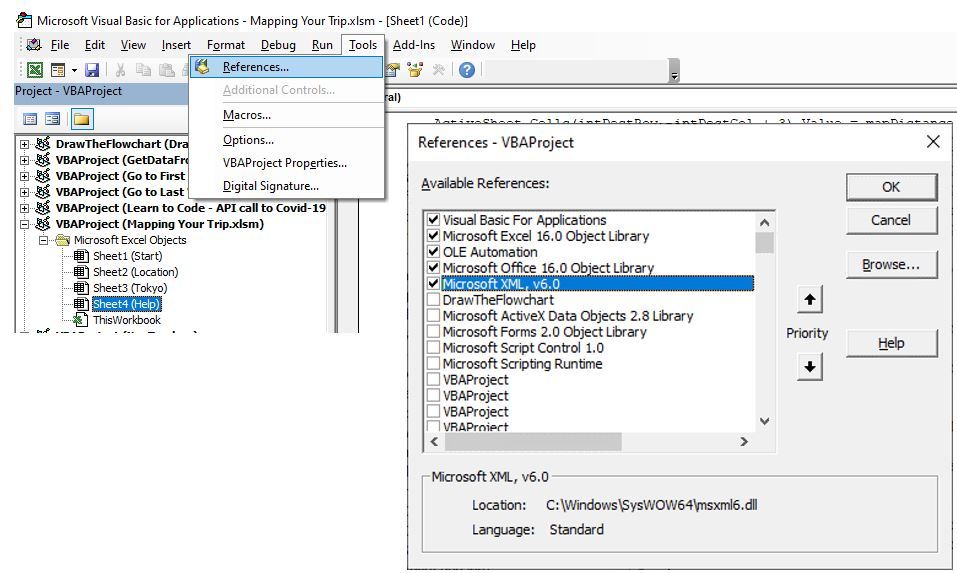
Task: Click the Save toolbar icon
Action: coord(92,70)
